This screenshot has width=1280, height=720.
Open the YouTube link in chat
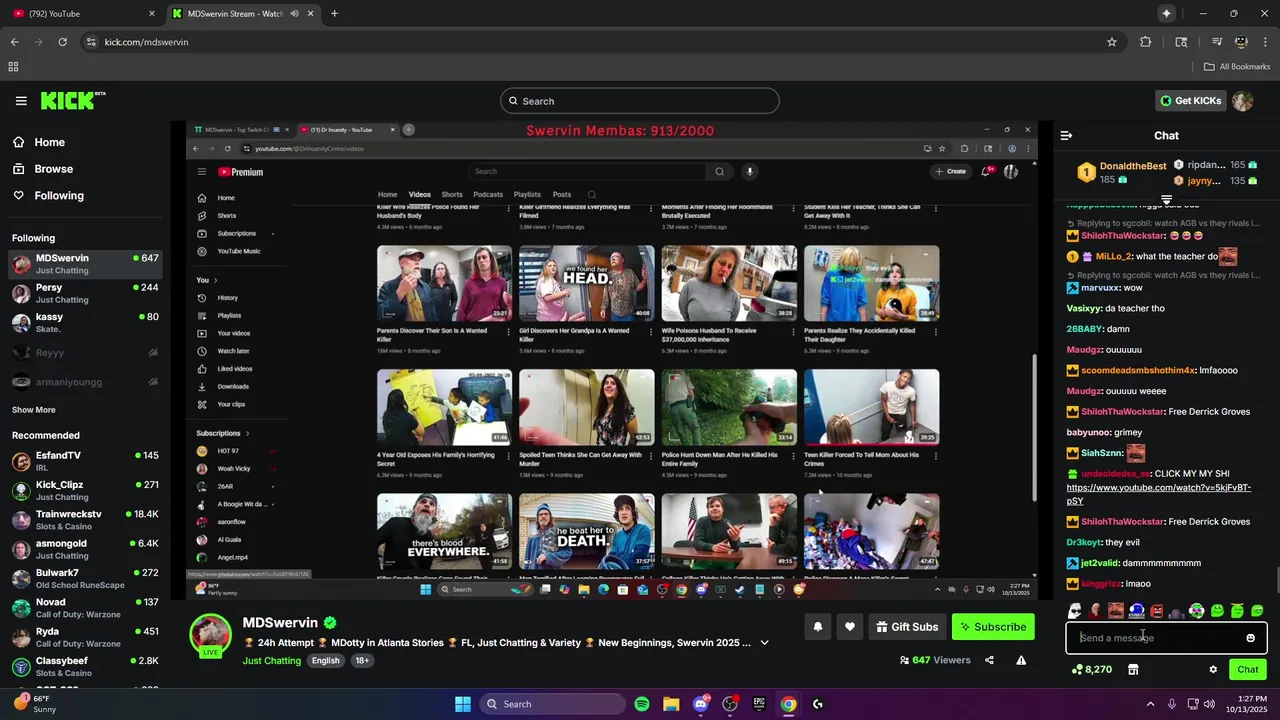(1158, 494)
